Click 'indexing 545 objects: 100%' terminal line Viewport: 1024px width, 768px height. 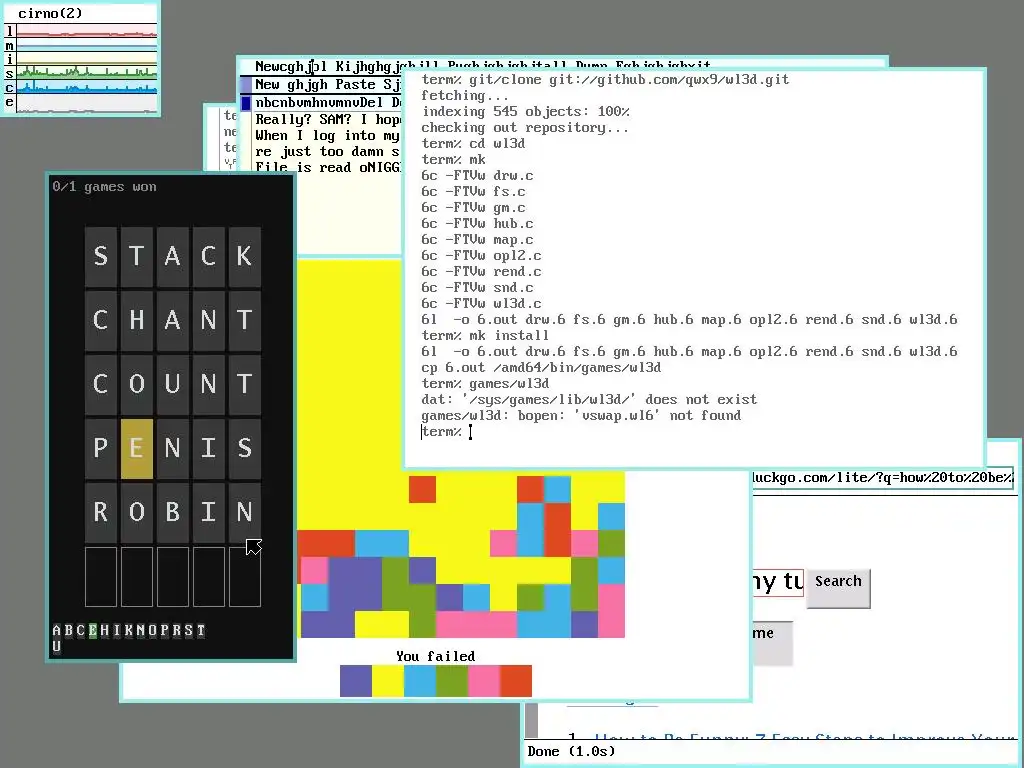(x=525, y=112)
